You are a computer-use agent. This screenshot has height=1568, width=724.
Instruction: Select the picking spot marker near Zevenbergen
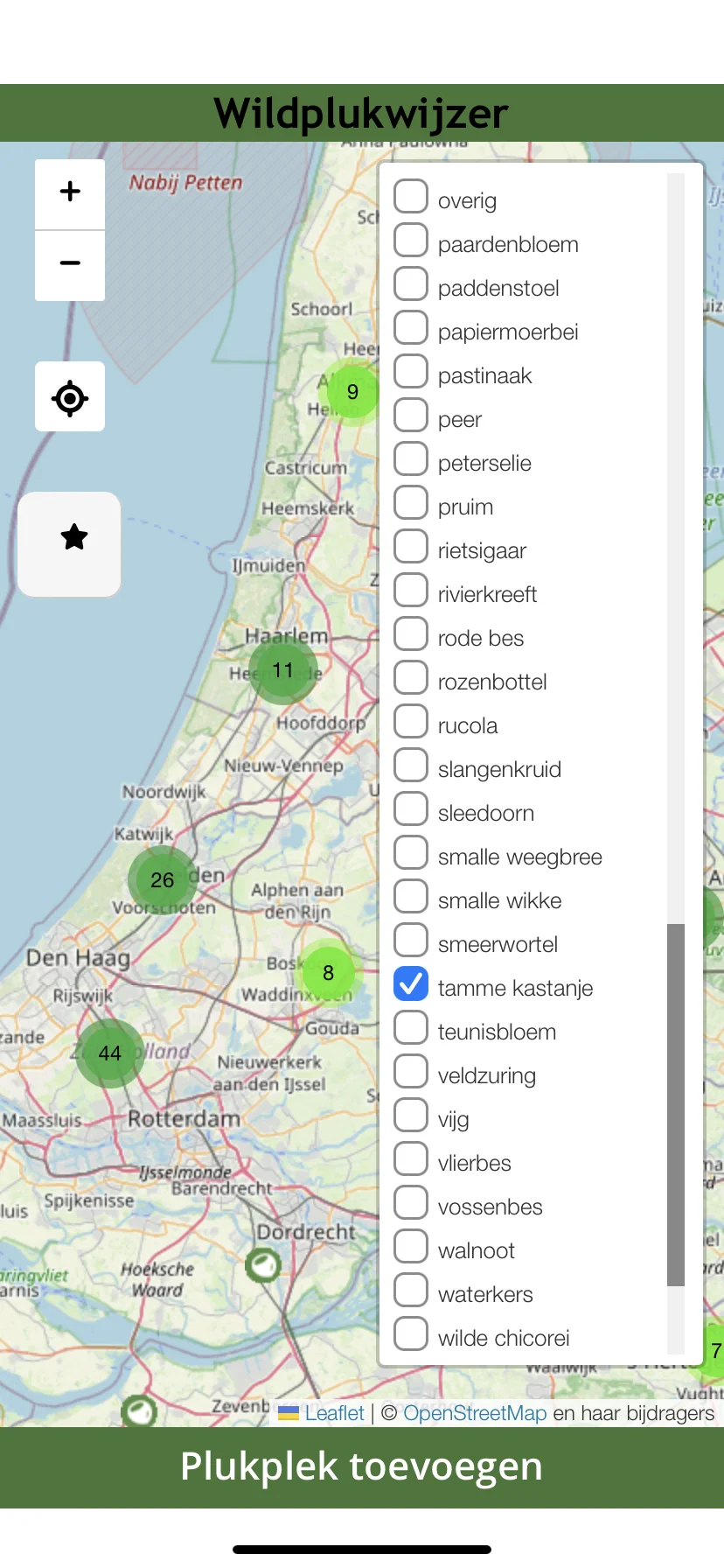pyautogui.click(x=138, y=1410)
